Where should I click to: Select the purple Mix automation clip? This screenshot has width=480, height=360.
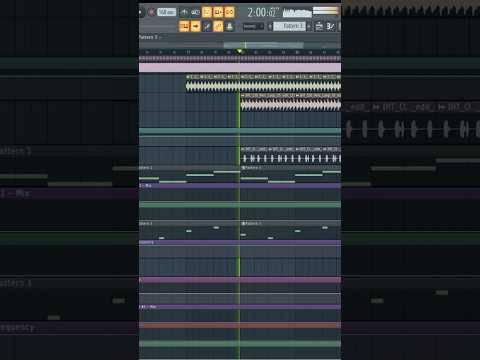tap(240, 186)
